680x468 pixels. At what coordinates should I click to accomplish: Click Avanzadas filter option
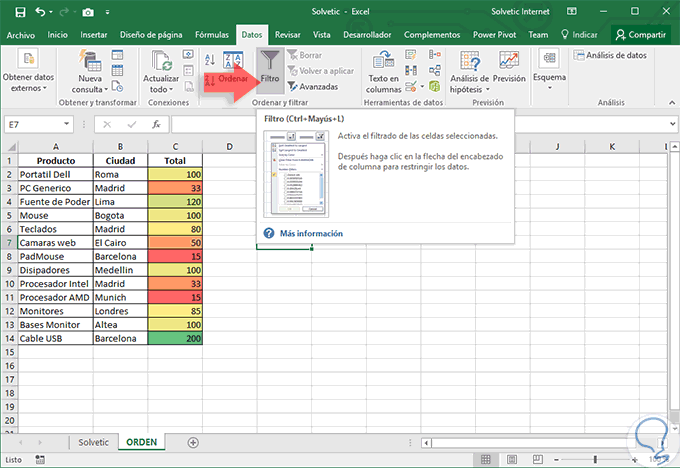[x=313, y=86]
